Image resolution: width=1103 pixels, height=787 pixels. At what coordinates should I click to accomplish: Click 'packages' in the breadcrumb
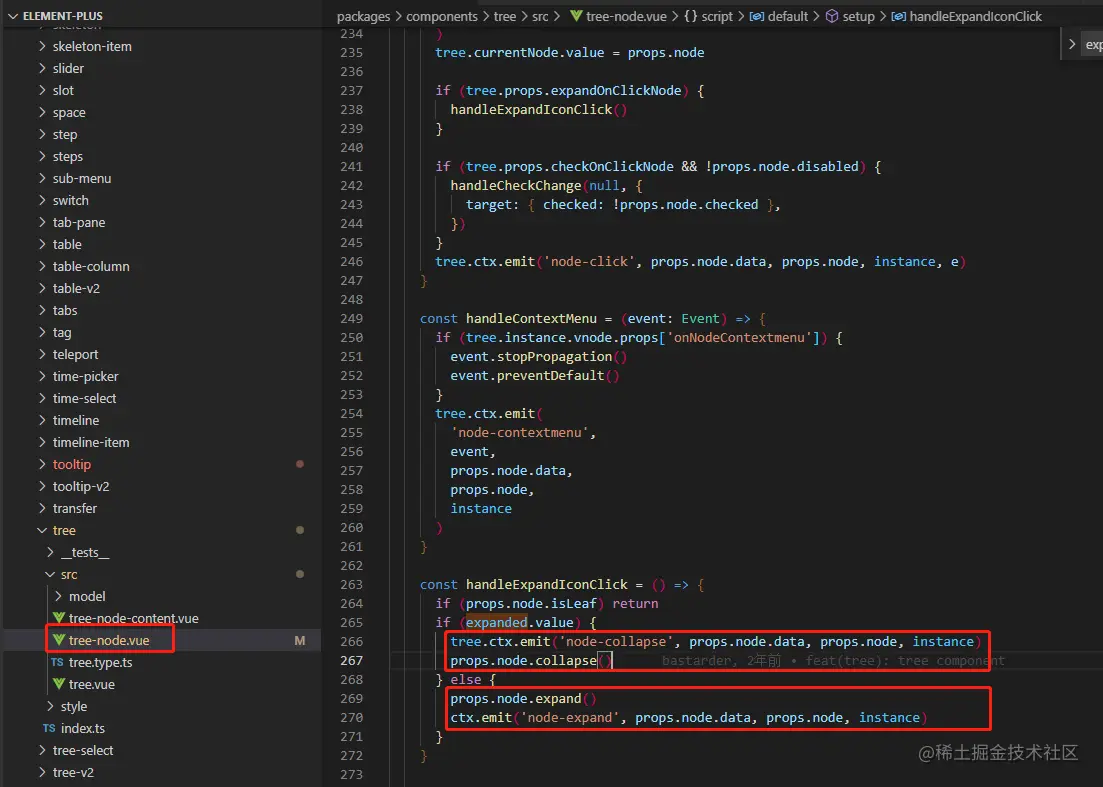tap(363, 16)
